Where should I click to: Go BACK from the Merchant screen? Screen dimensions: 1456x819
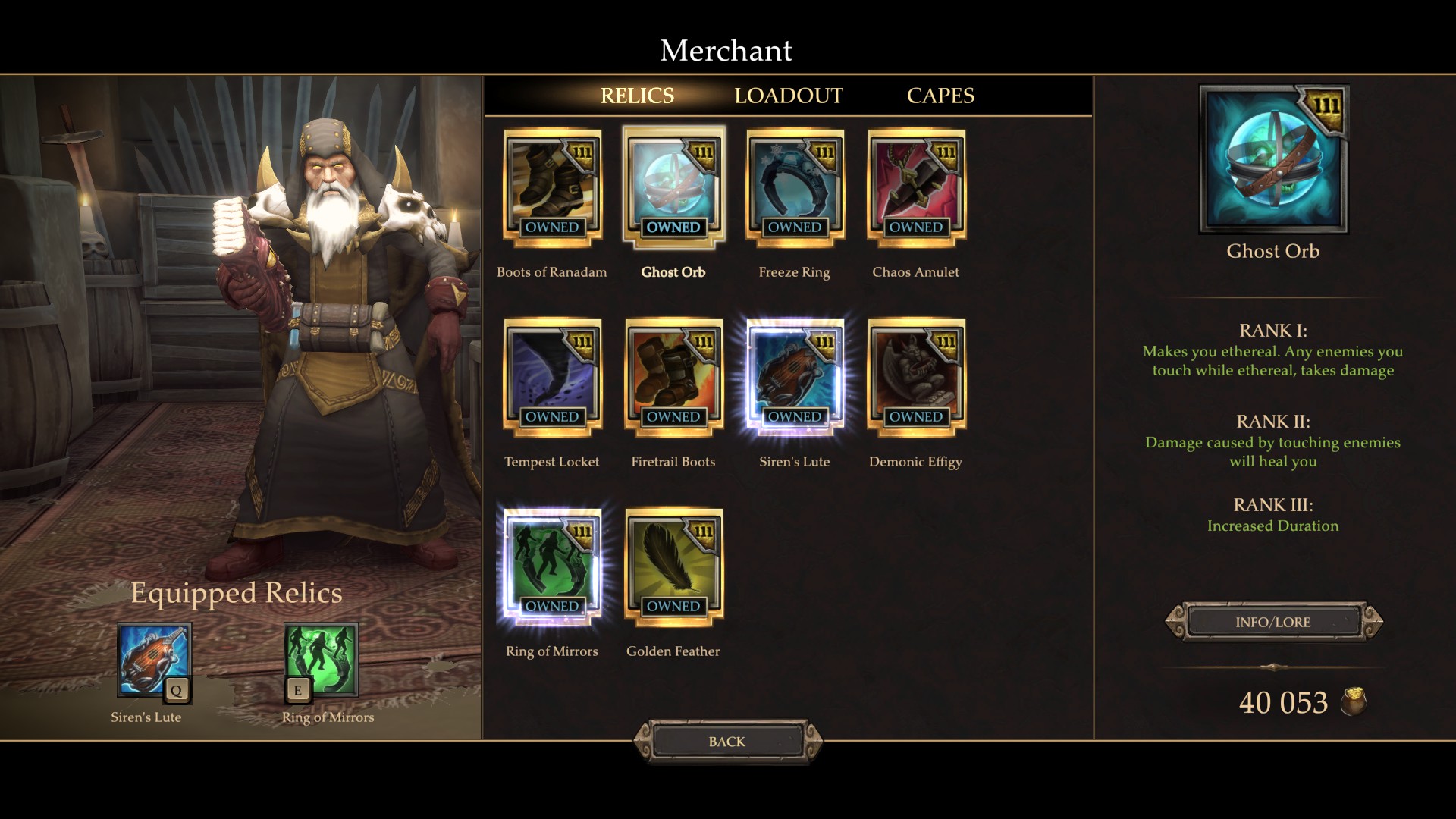(x=727, y=742)
